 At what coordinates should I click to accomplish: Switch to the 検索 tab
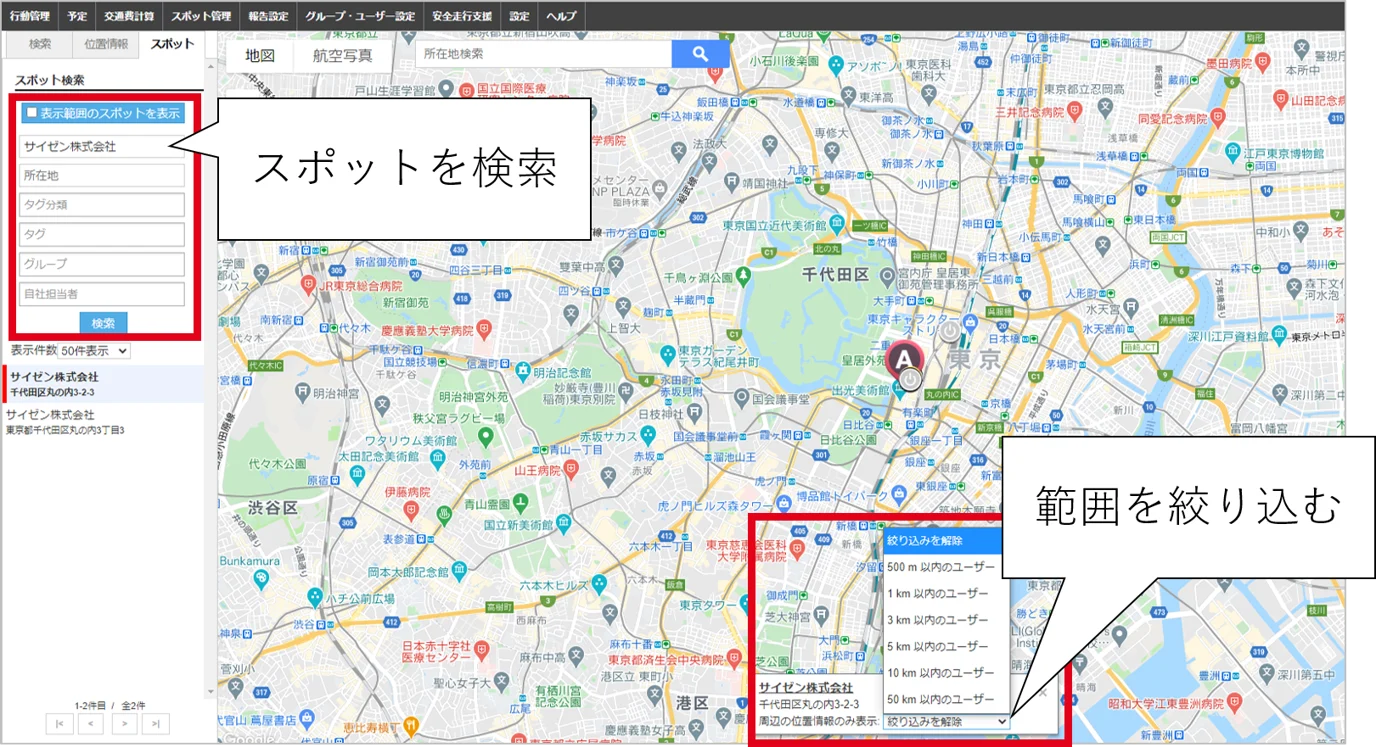click(x=40, y=44)
